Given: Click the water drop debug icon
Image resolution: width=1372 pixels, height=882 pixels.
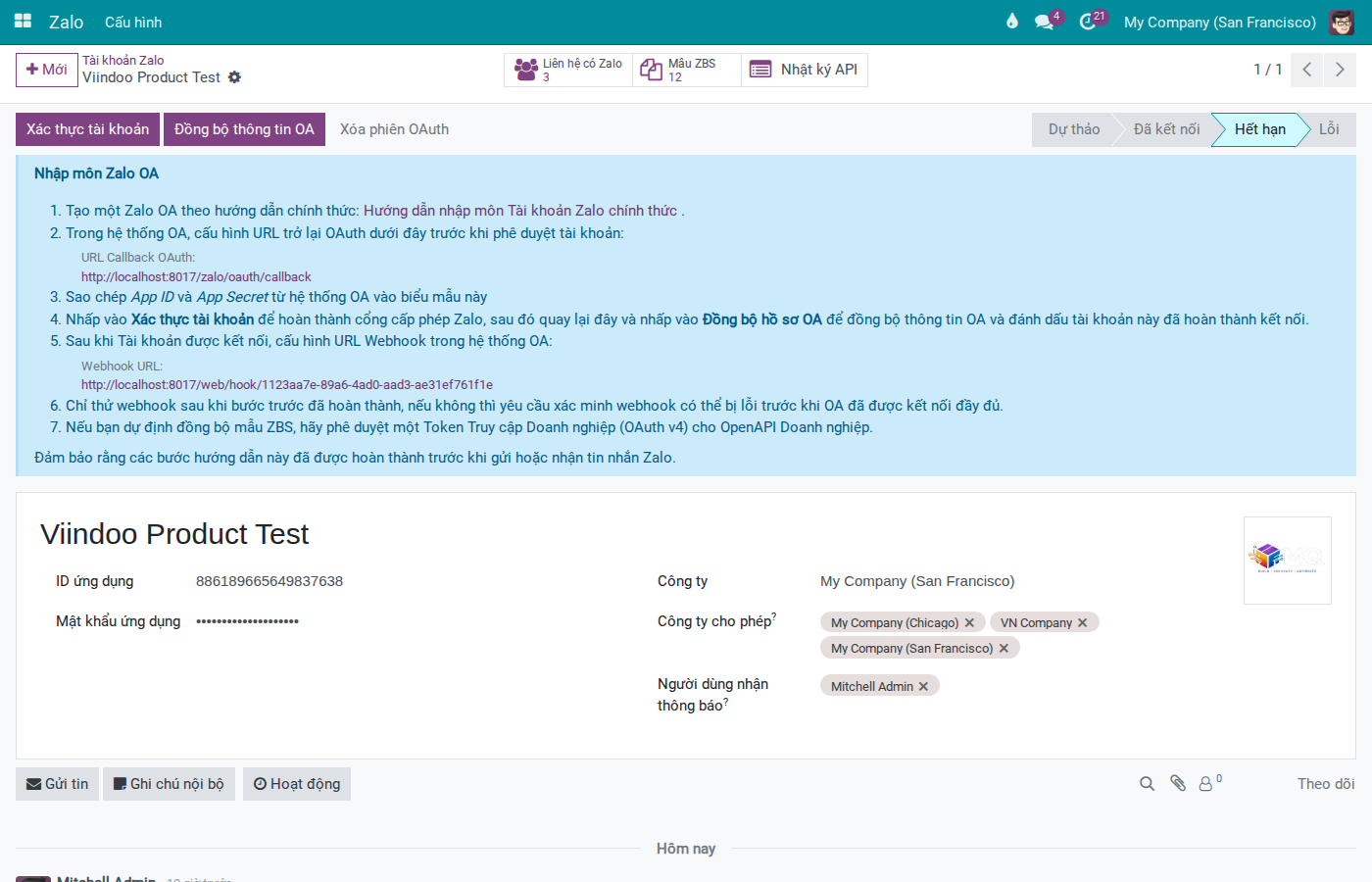Looking at the screenshot, I should 1012,22.
